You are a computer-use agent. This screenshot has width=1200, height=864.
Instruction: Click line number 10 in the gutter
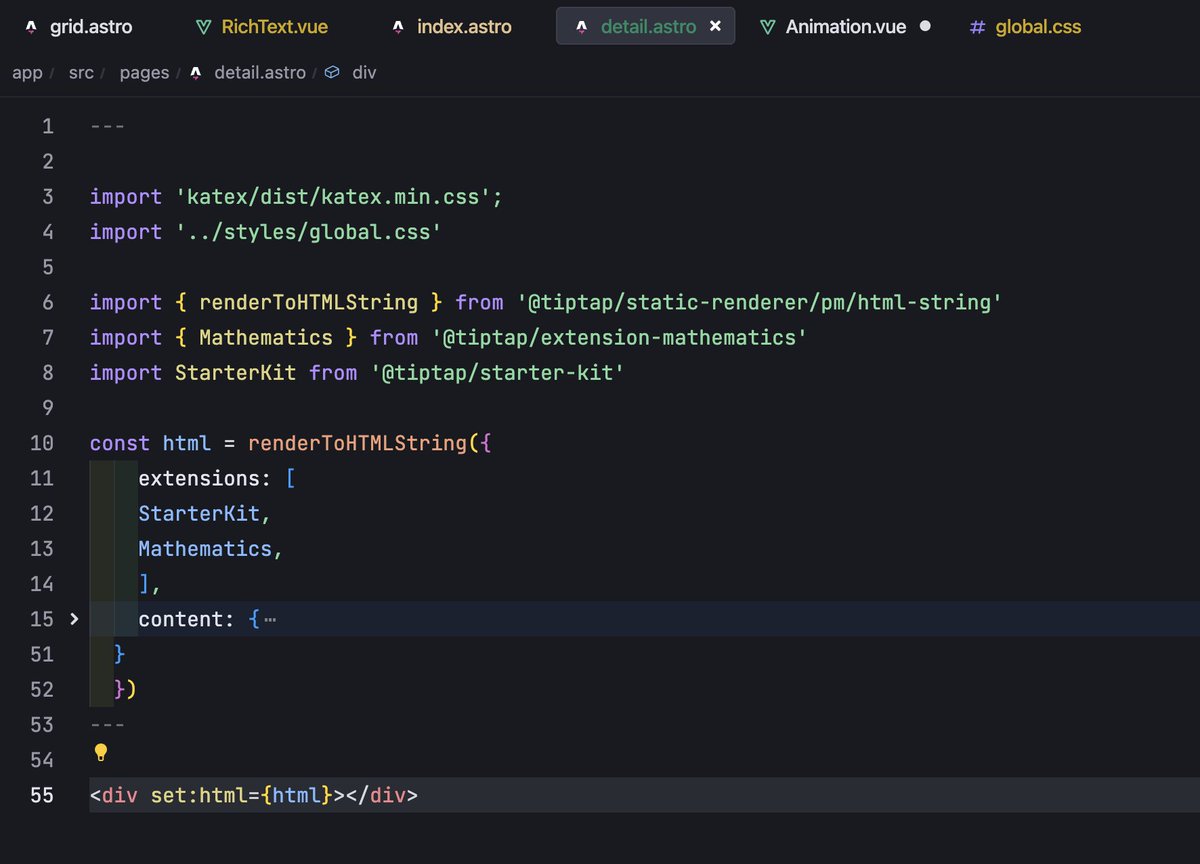pyautogui.click(x=41, y=443)
